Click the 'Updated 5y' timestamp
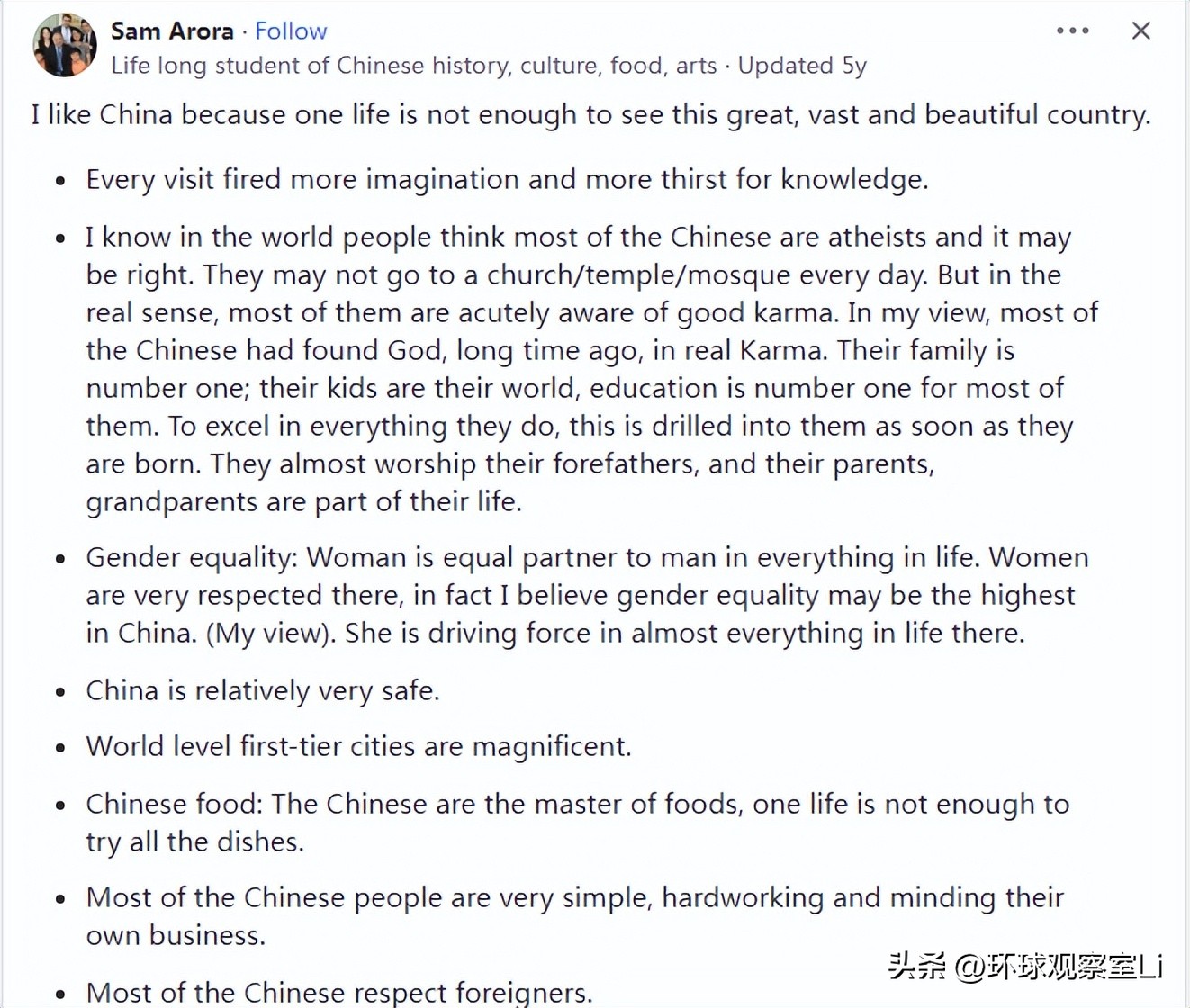 coord(800,65)
